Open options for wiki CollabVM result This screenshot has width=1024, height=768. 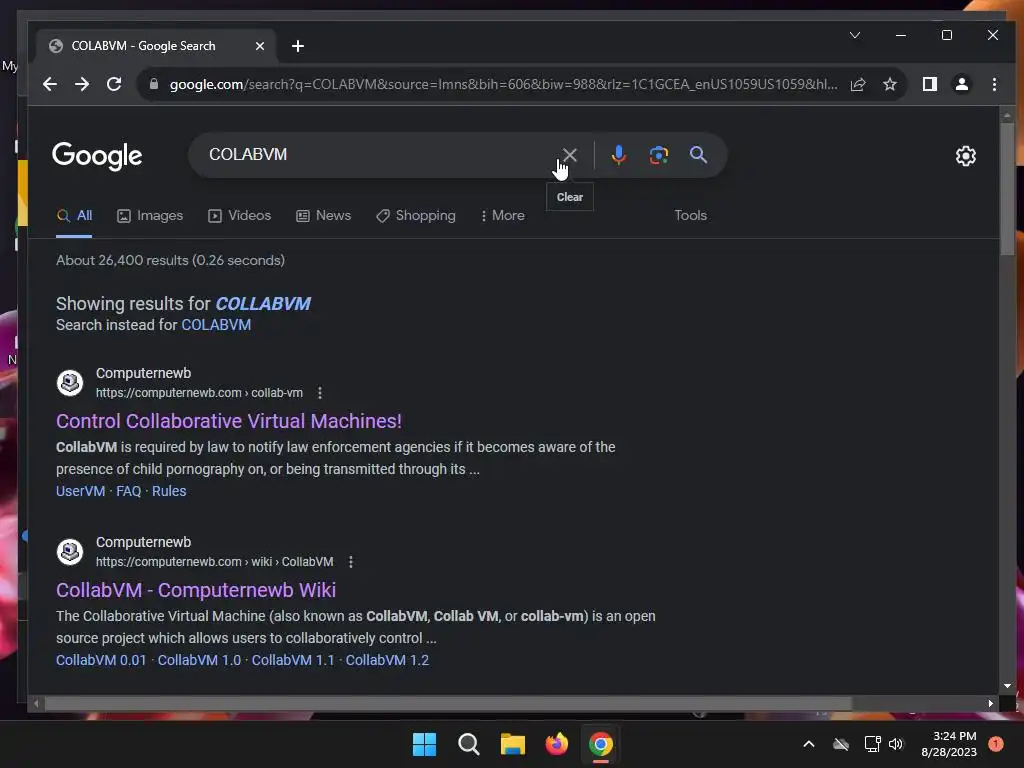351,562
